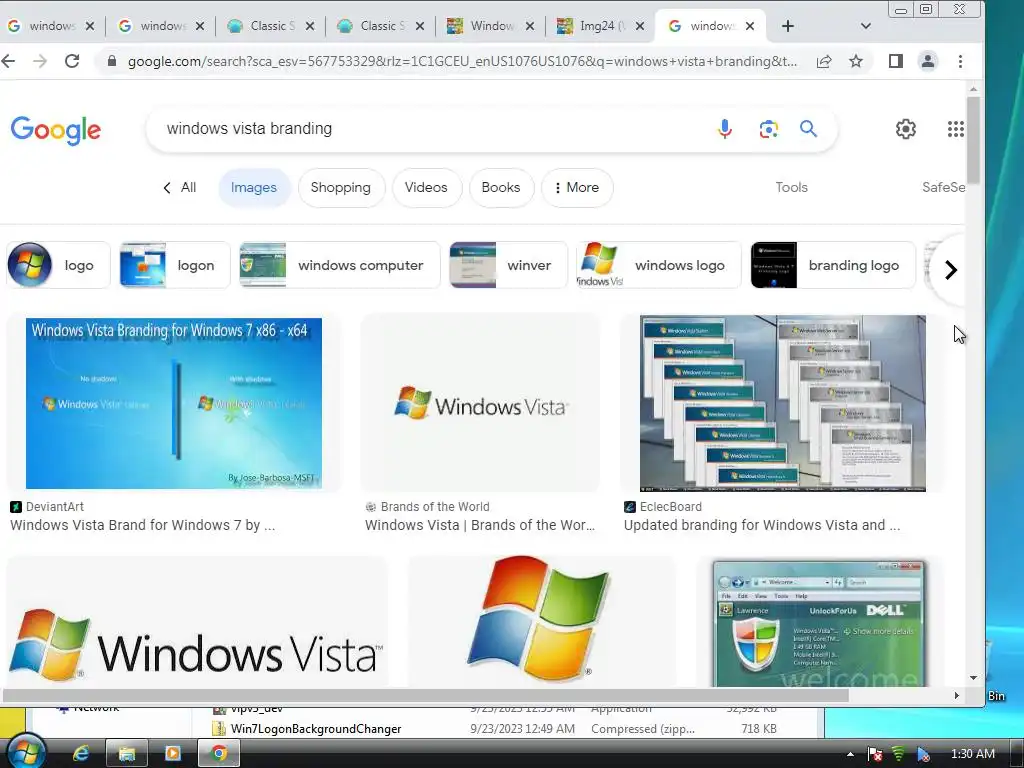Viewport: 1024px width, 768px height.
Task: Open the Dell Welcome Center screenshot image
Action: pos(819,623)
